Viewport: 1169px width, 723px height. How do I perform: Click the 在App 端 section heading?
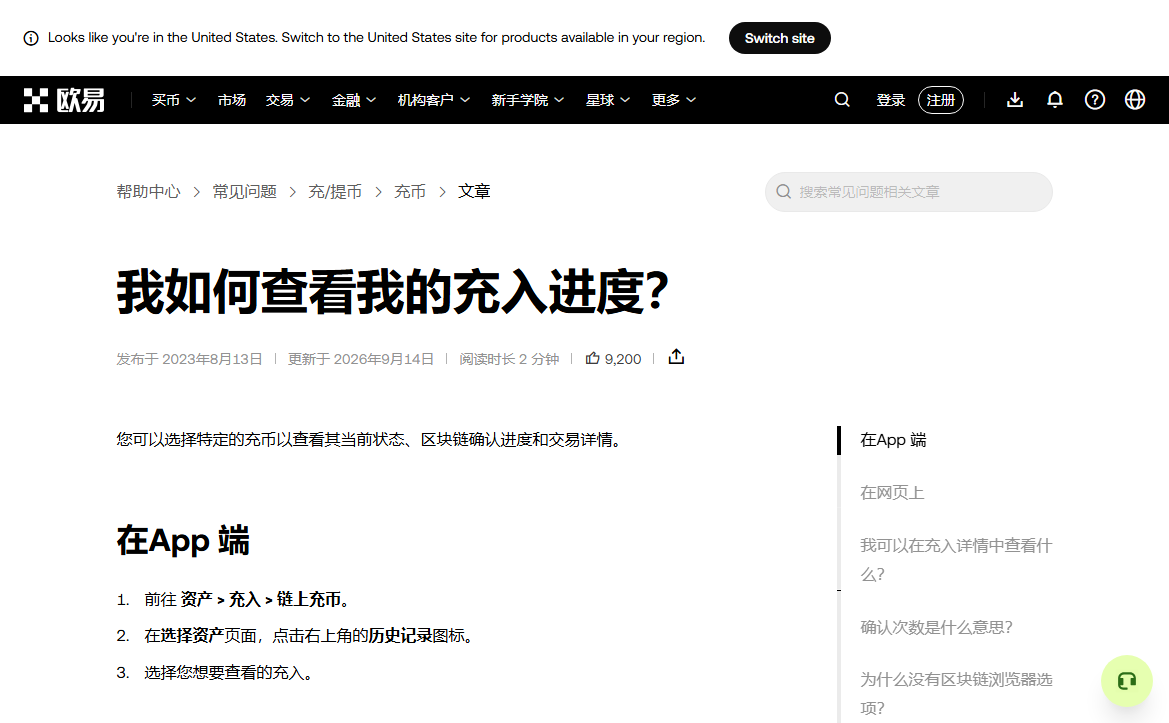point(183,540)
